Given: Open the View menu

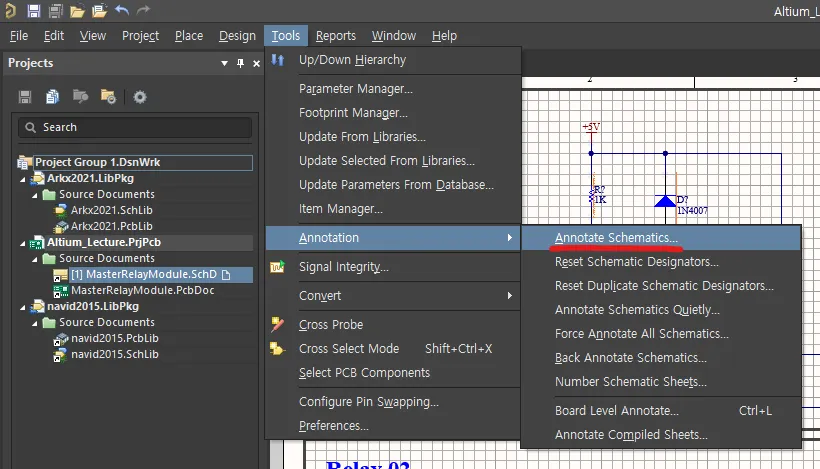Looking at the screenshot, I should click(93, 36).
